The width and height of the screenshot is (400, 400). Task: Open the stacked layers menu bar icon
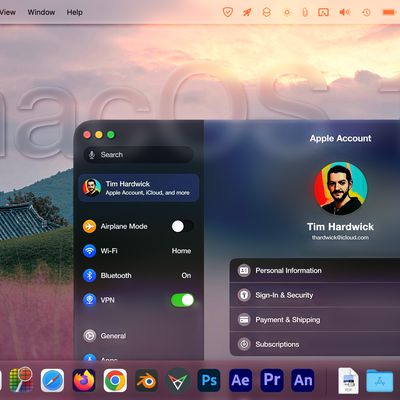click(x=267, y=12)
